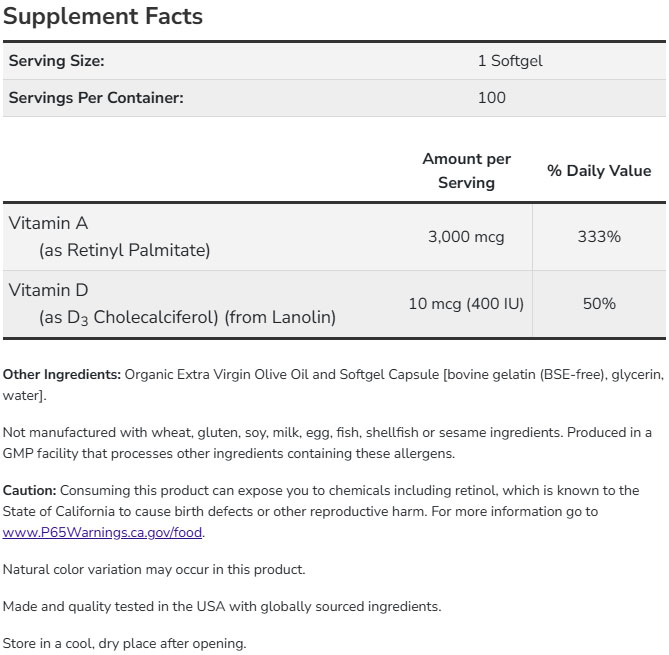This screenshot has width=669, height=655.
Task: Click the Vitamin D row label
Action: coord(49,291)
